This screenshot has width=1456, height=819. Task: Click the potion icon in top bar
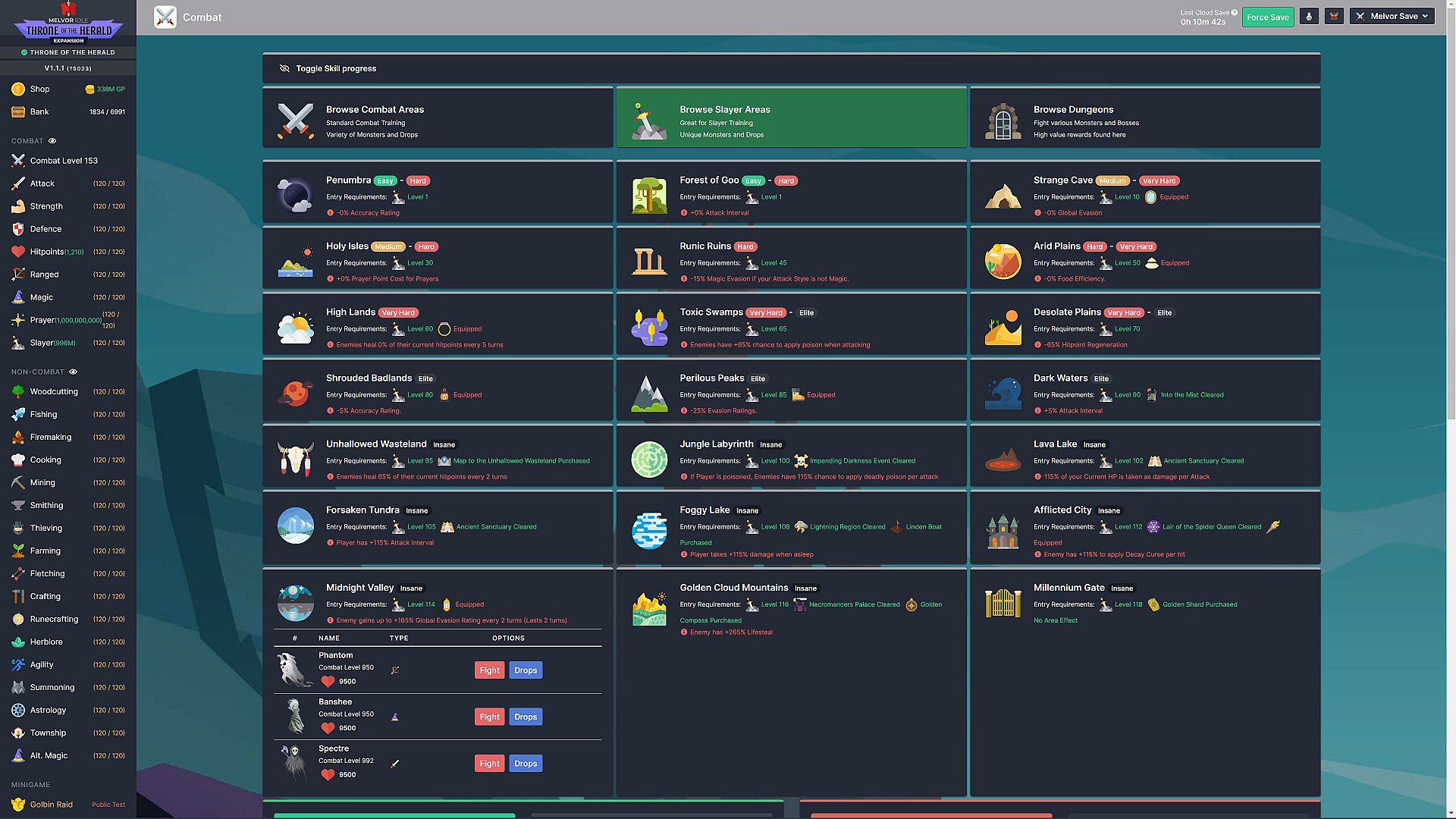tap(1309, 17)
